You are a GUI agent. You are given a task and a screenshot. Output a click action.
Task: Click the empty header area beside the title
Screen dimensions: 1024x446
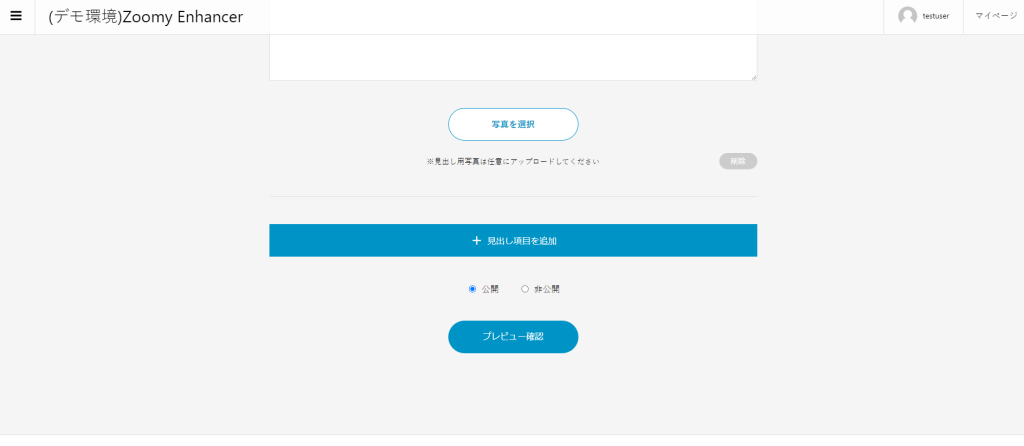pos(560,17)
